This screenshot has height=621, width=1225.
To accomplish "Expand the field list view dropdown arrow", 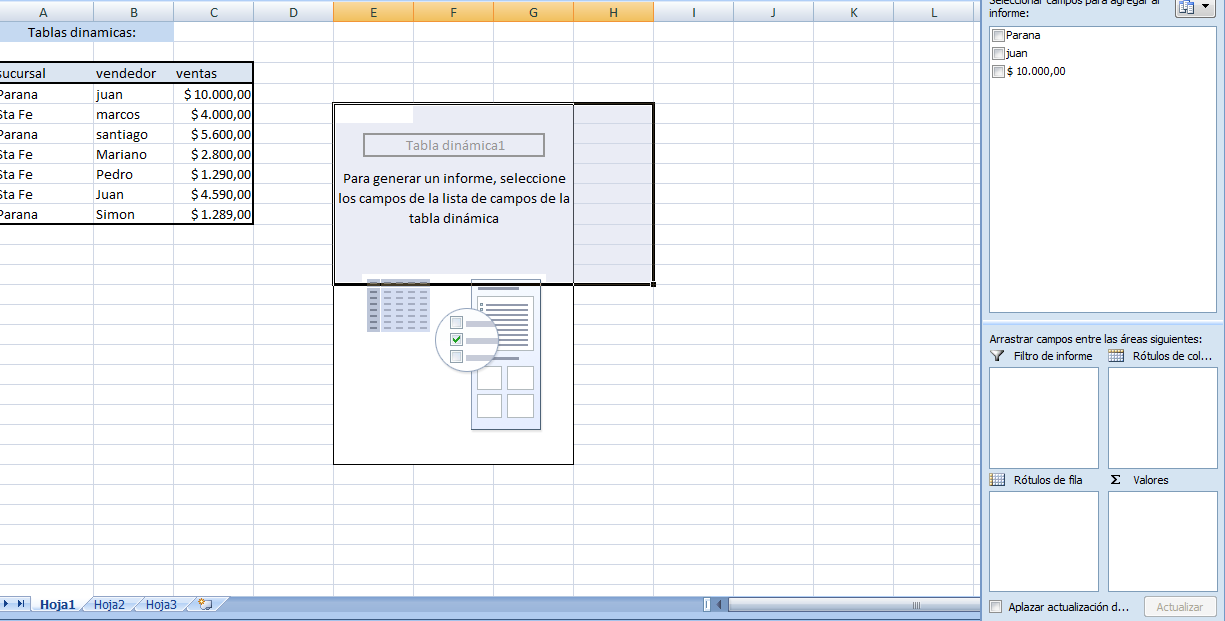I will pos(1205,7).
